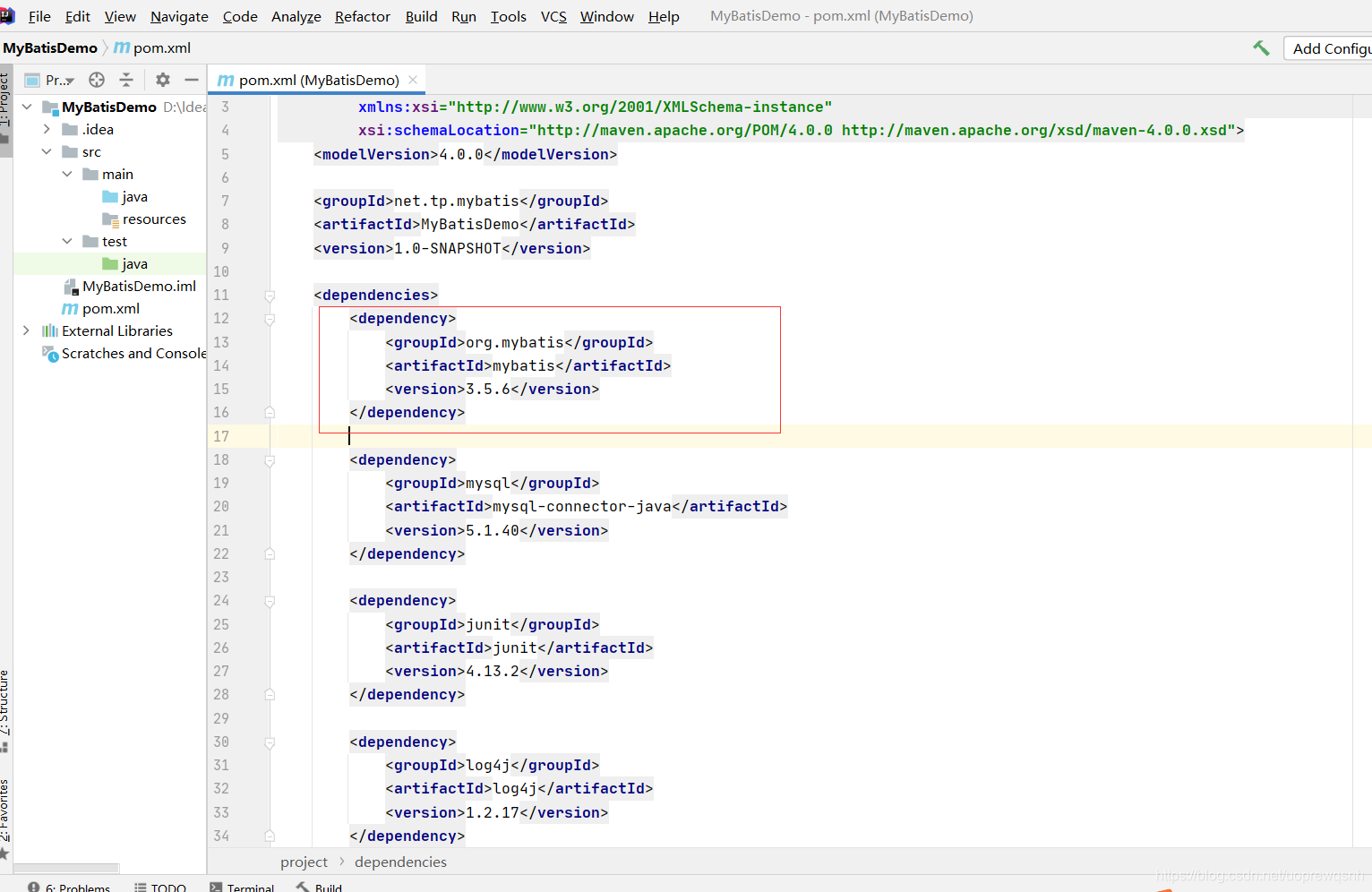Click 'project' in editor breadcrumb
Viewport: 1372px width, 892px height.
304,862
